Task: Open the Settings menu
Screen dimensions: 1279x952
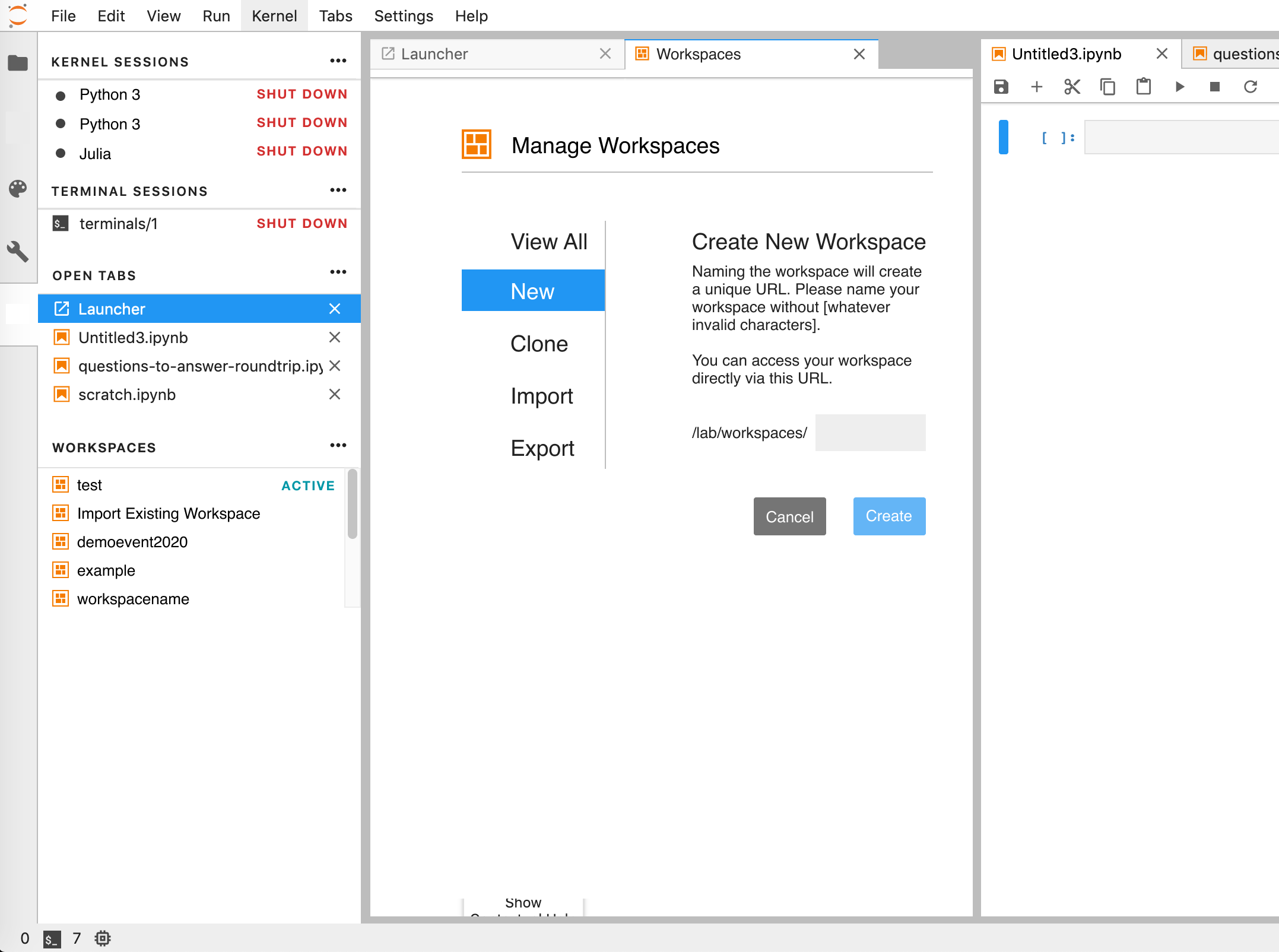Action: coord(403,16)
